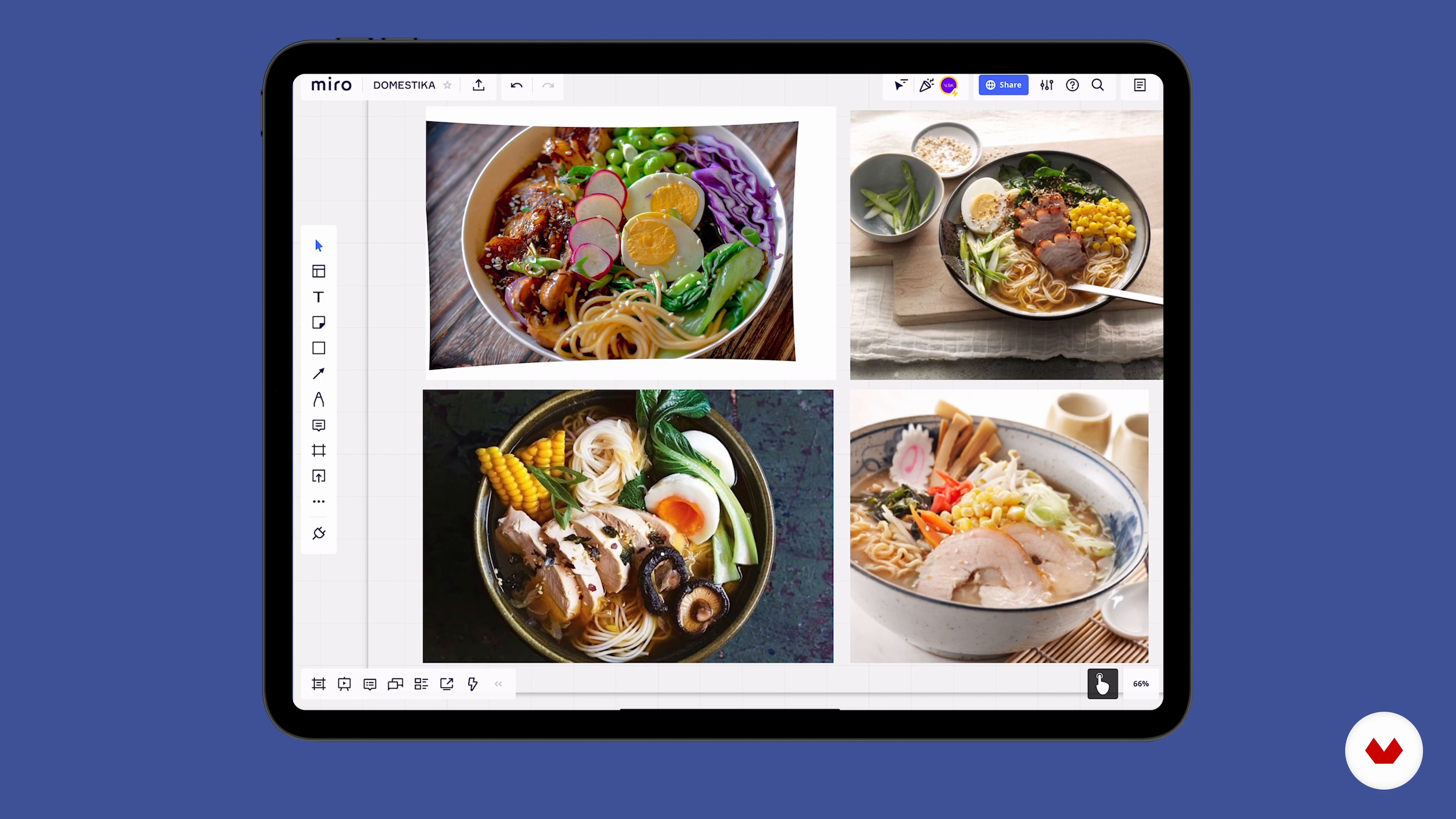The width and height of the screenshot is (1456, 819).
Task: Click the miro logo
Action: coord(331,85)
